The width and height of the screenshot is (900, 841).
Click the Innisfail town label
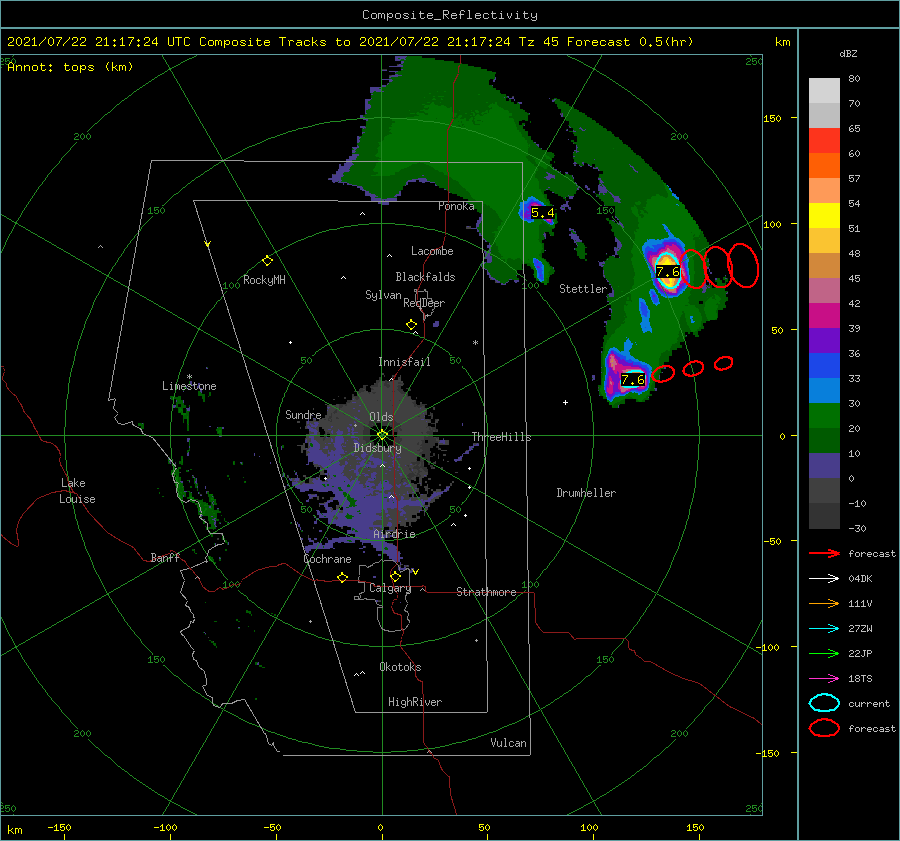(x=404, y=362)
